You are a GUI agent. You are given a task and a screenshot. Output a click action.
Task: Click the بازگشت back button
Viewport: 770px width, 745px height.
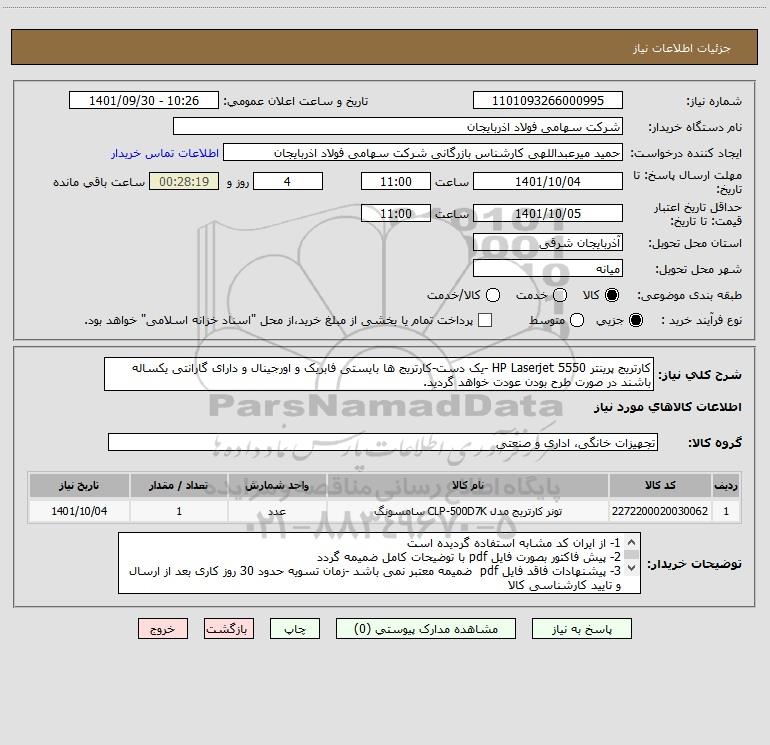(229, 629)
